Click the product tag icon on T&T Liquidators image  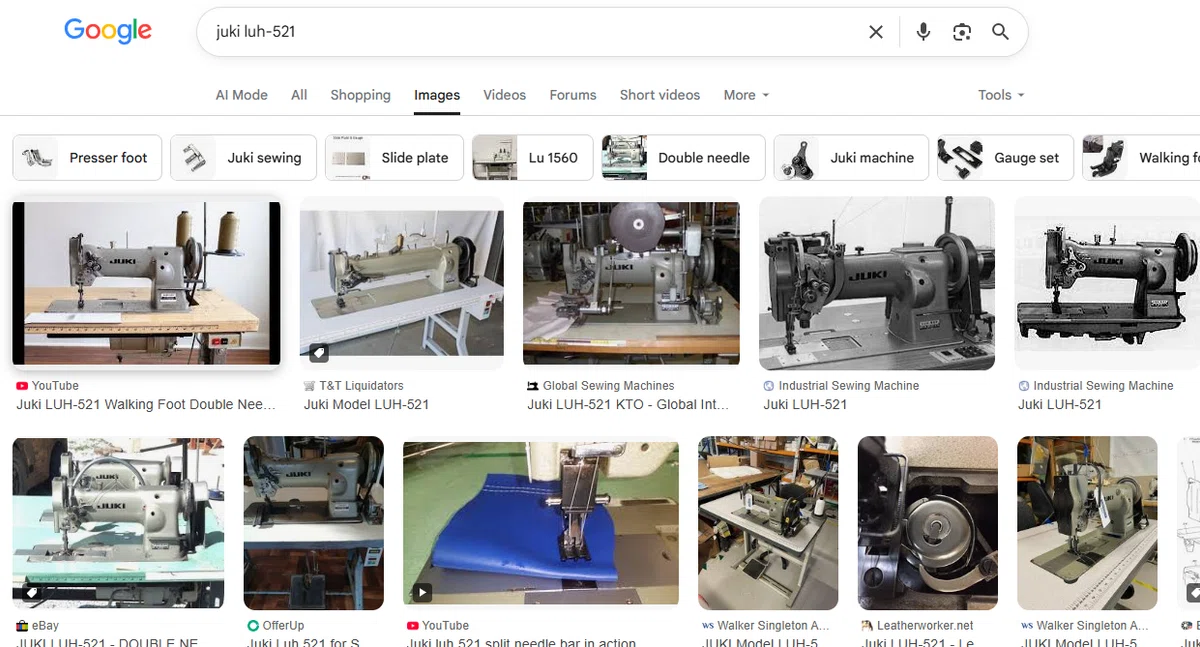click(x=318, y=353)
